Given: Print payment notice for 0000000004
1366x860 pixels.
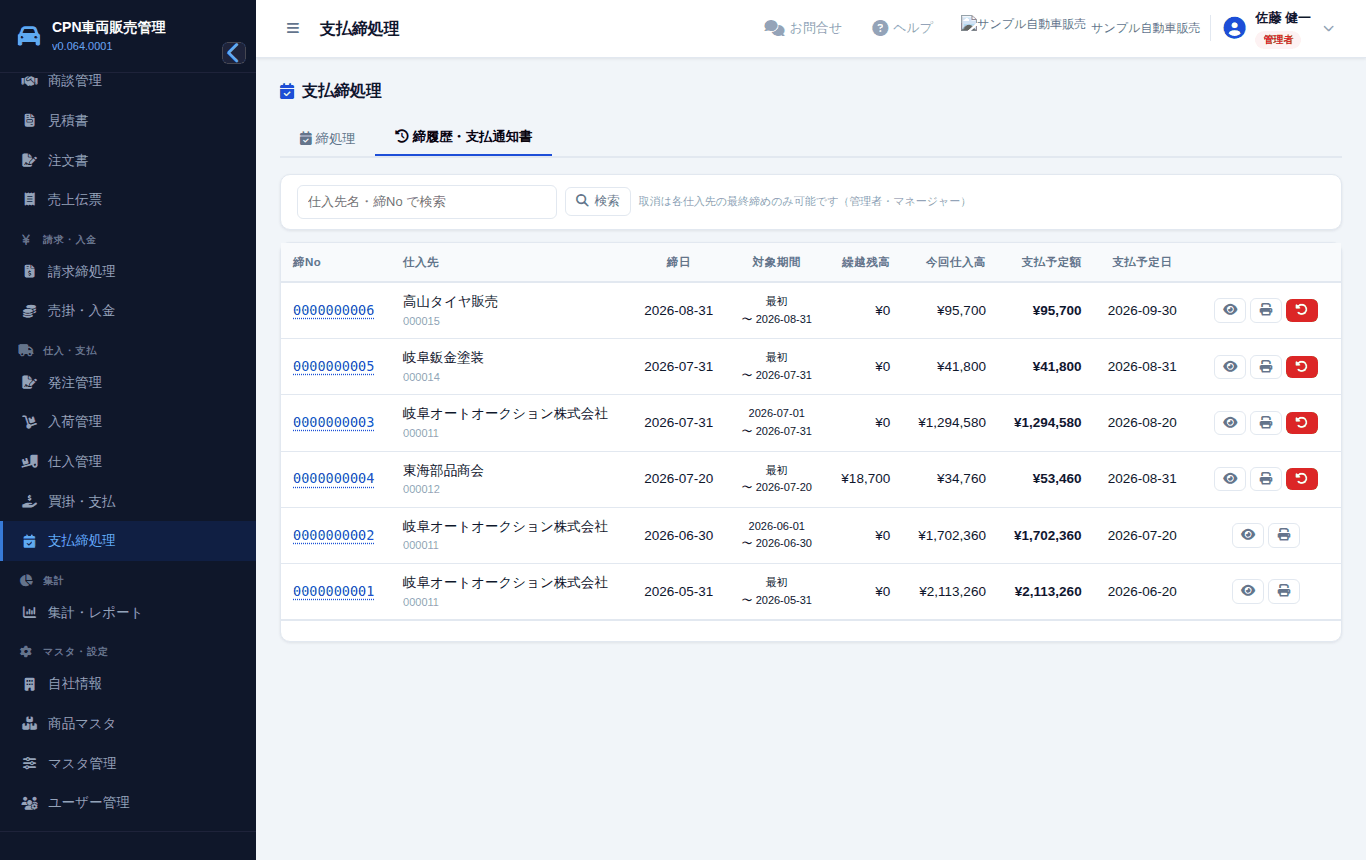Looking at the screenshot, I should click(x=1266, y=479).
